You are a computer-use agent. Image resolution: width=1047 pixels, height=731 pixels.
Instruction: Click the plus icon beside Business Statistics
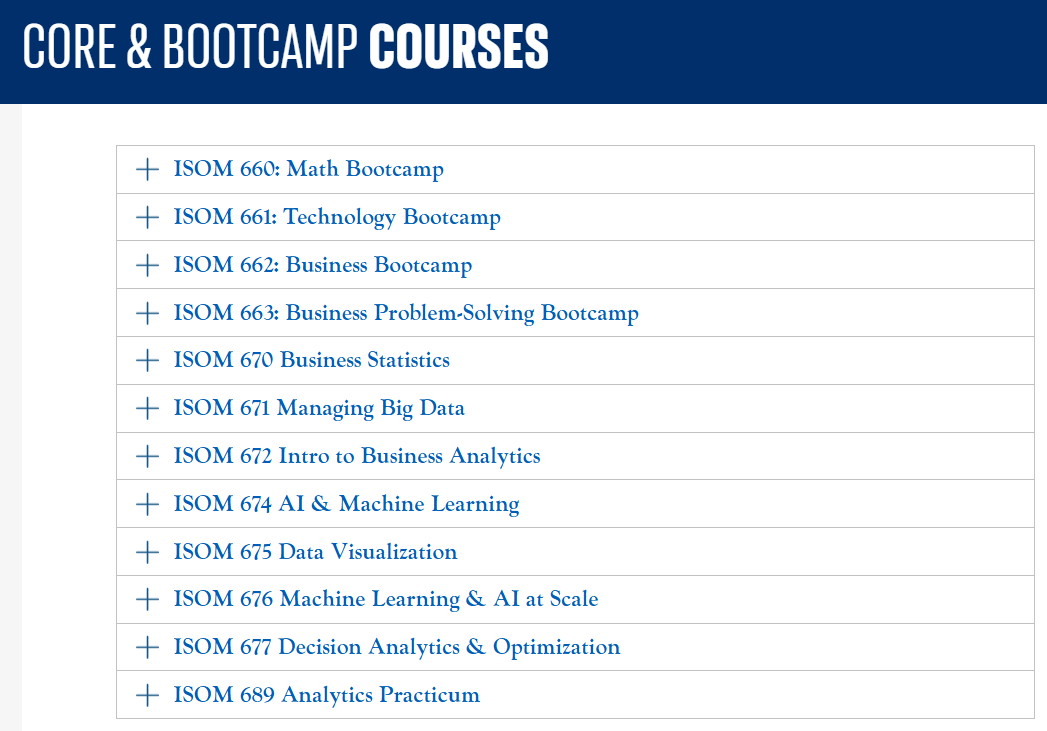pos(147,360)
